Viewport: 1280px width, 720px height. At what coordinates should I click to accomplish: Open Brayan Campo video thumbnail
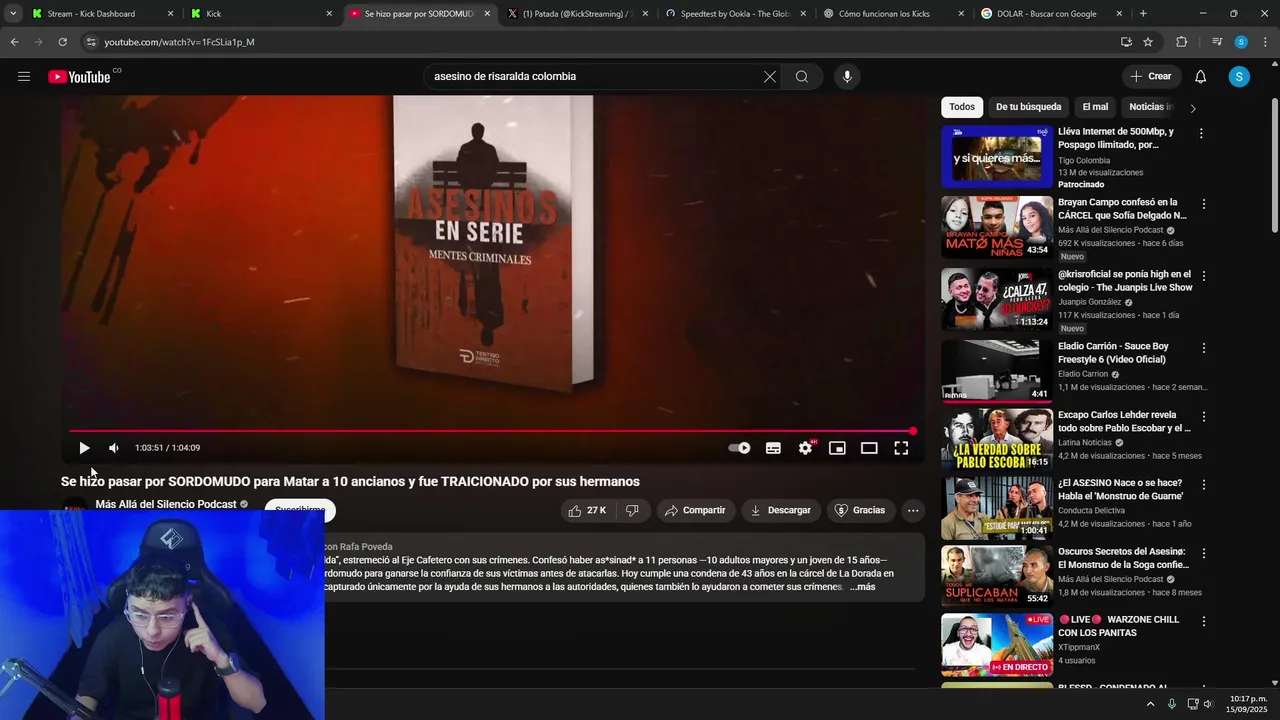[x=997, y=227]
